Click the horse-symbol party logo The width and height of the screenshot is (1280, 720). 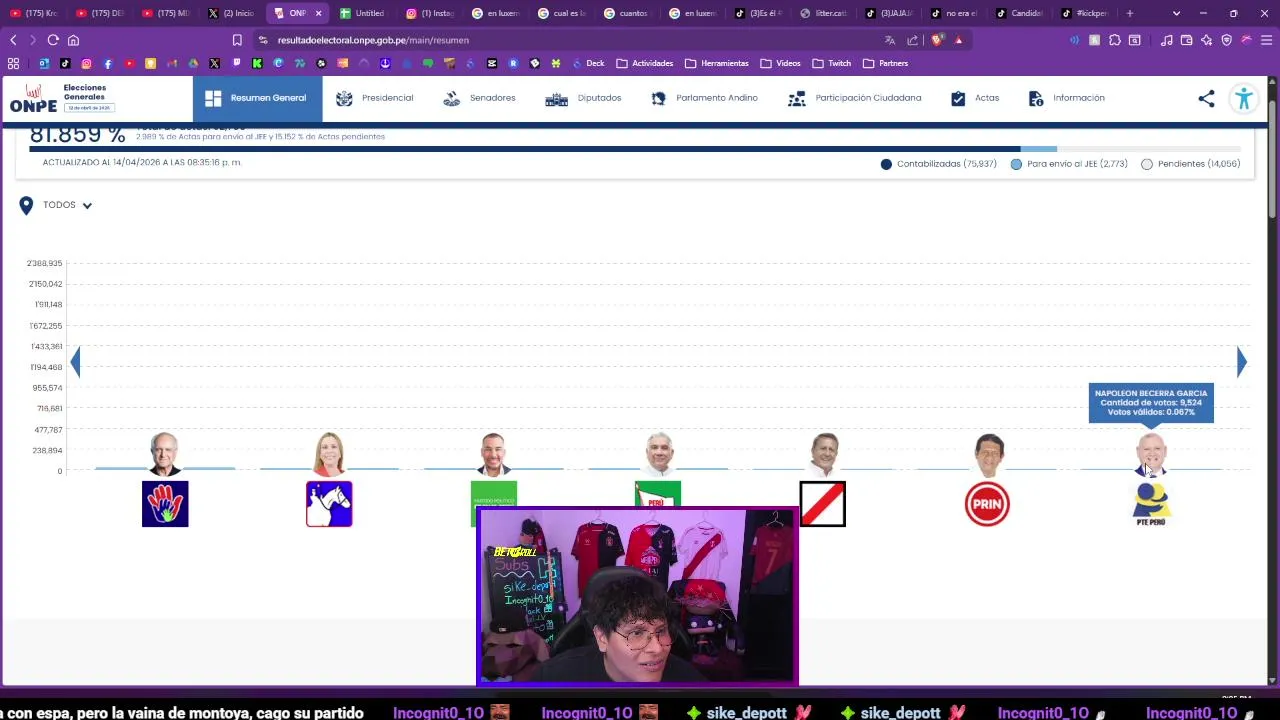[329, 504]
